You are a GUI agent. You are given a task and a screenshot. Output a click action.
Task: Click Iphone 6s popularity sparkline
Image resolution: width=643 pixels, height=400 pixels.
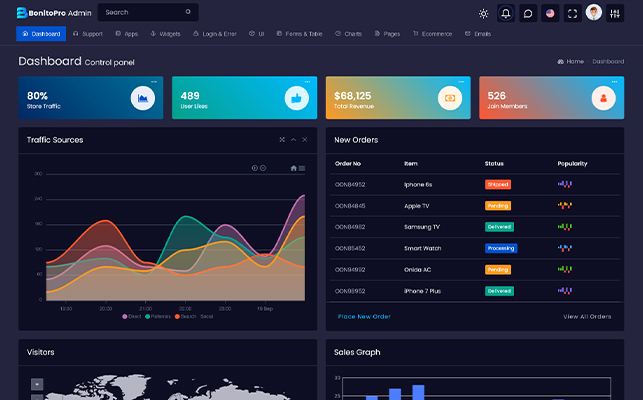[565, 184]
